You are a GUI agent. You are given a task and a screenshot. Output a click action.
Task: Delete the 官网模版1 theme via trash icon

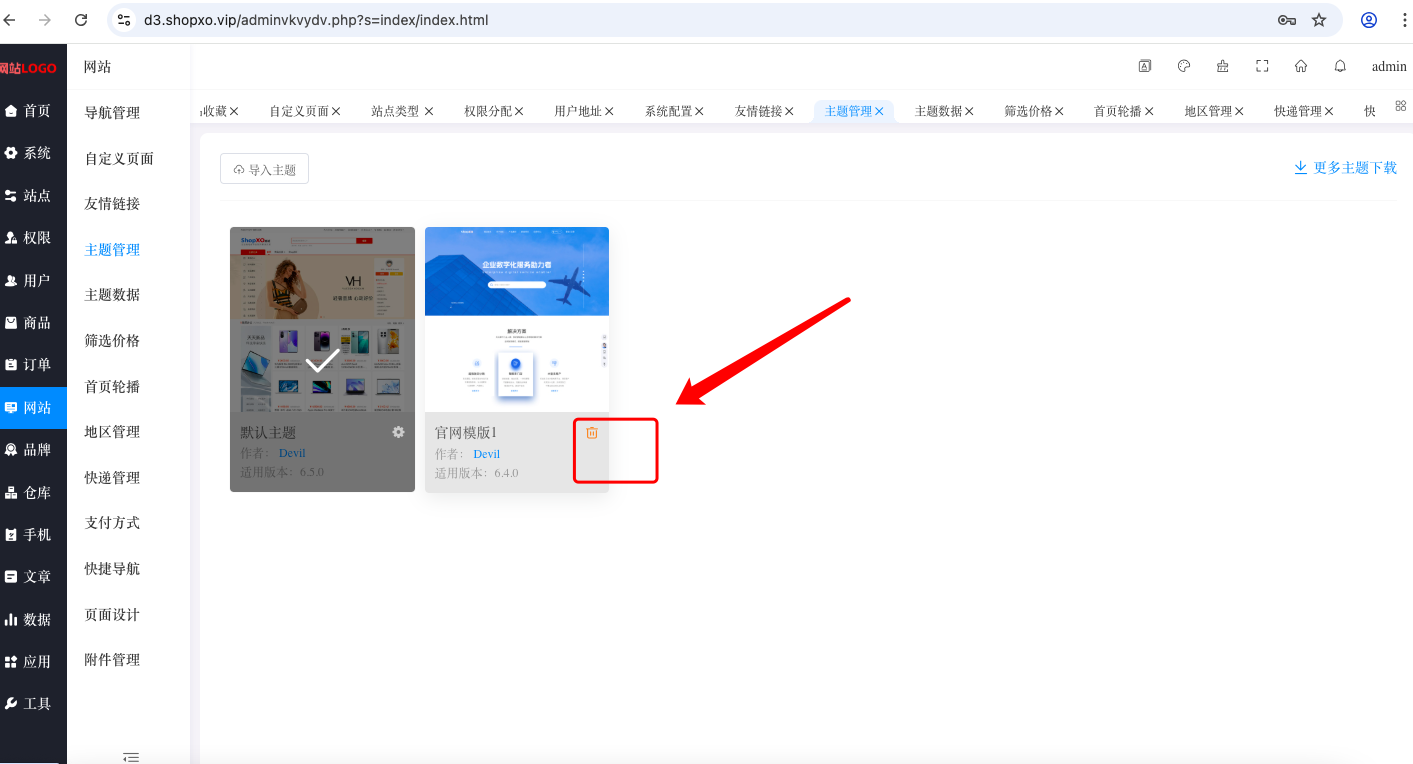tap(592, 432)
